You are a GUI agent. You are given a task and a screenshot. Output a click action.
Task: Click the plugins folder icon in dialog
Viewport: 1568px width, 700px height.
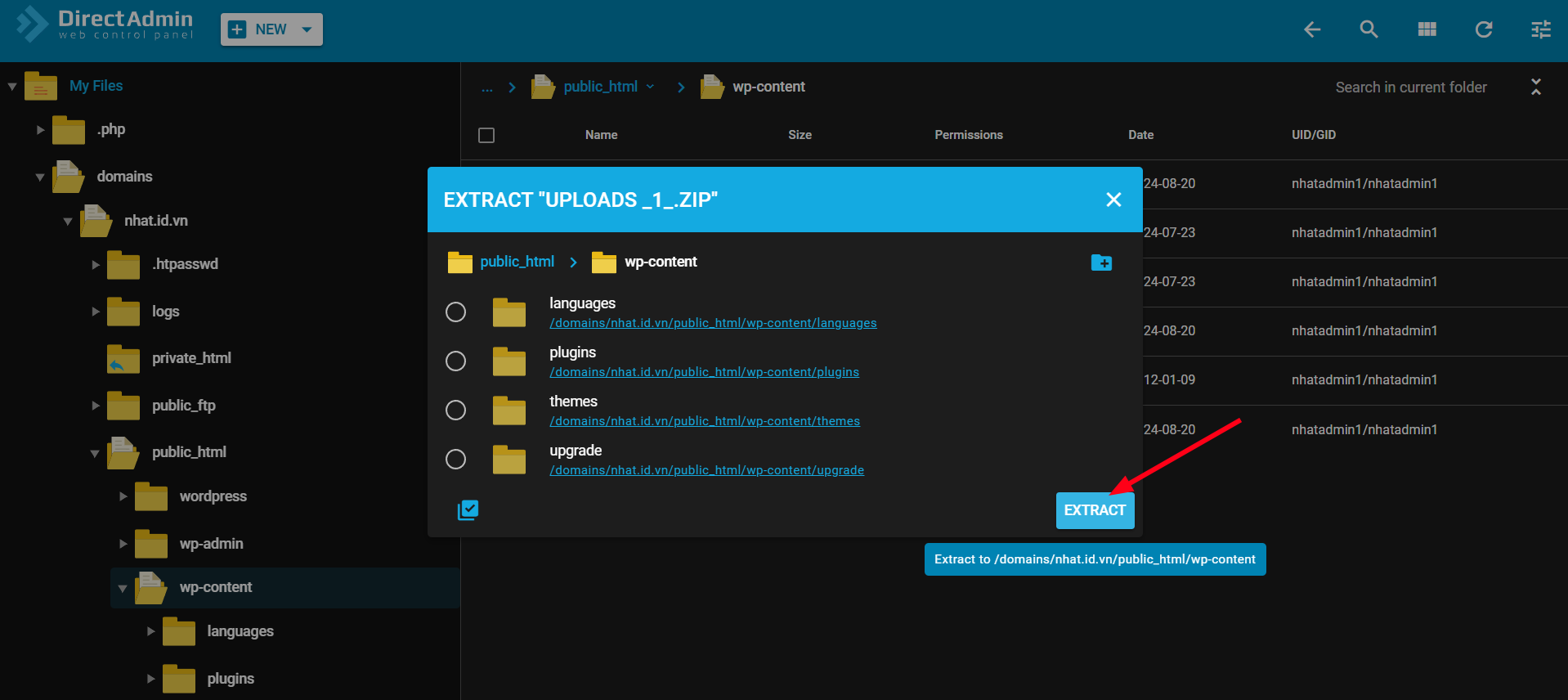point(509,361)
